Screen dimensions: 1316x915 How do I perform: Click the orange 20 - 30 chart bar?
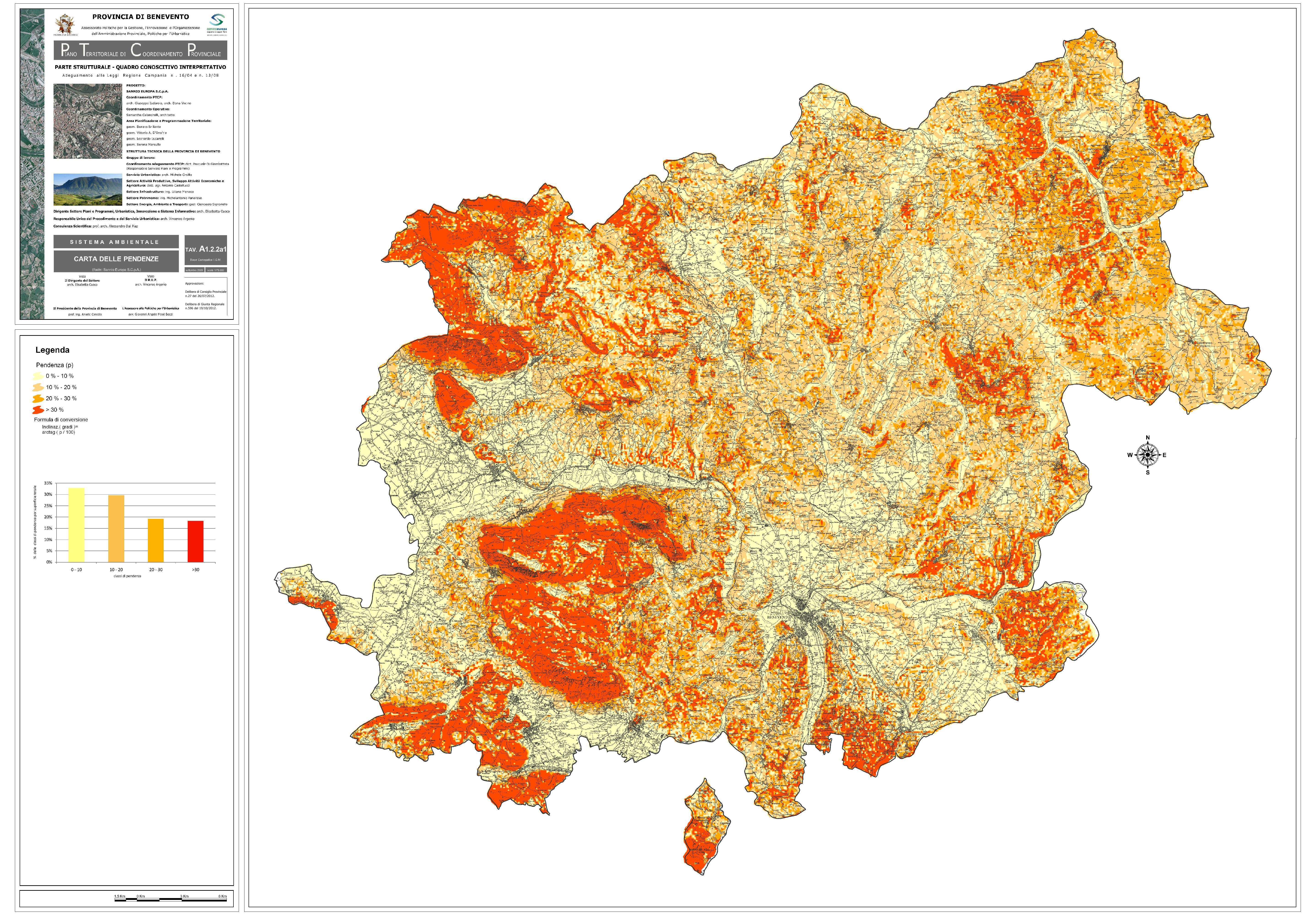tap(156, 541)
